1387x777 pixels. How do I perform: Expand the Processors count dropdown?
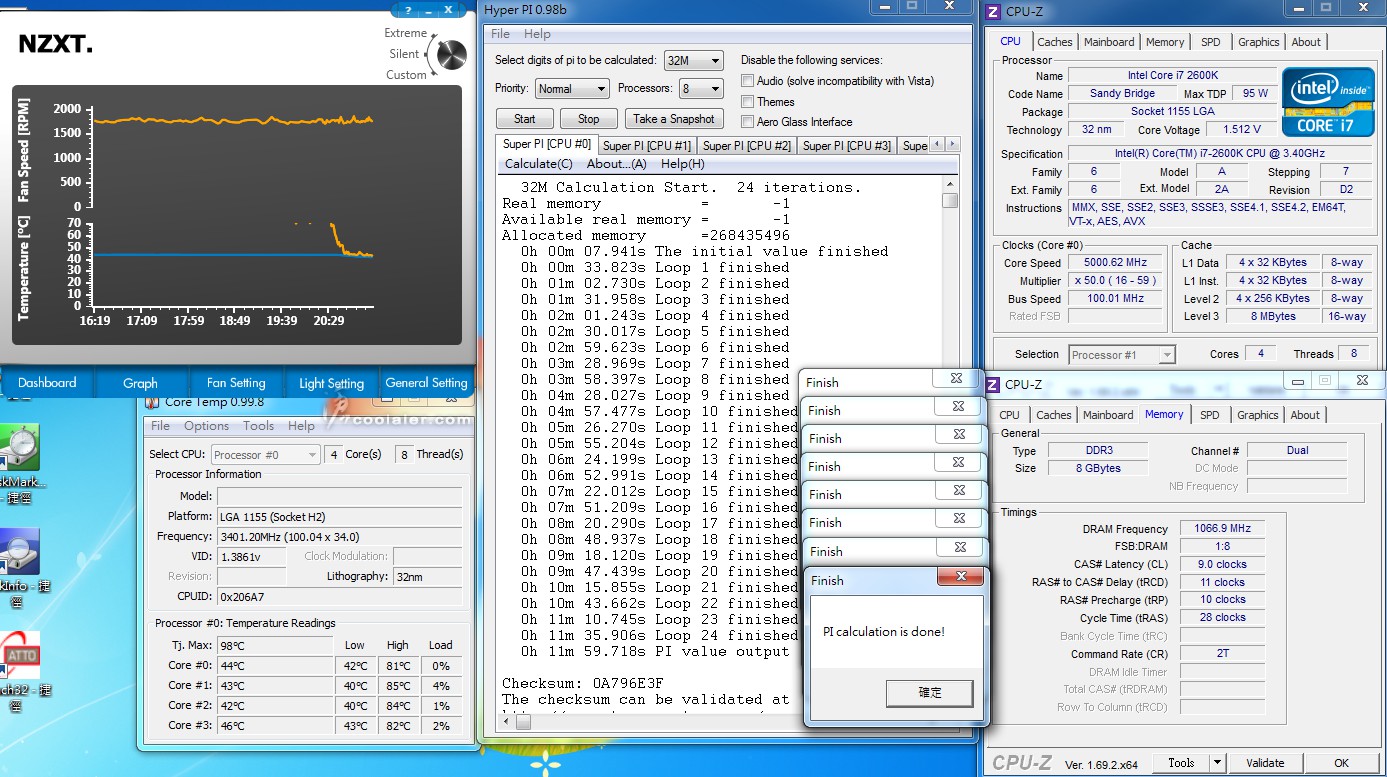click(x=700, y=89)
